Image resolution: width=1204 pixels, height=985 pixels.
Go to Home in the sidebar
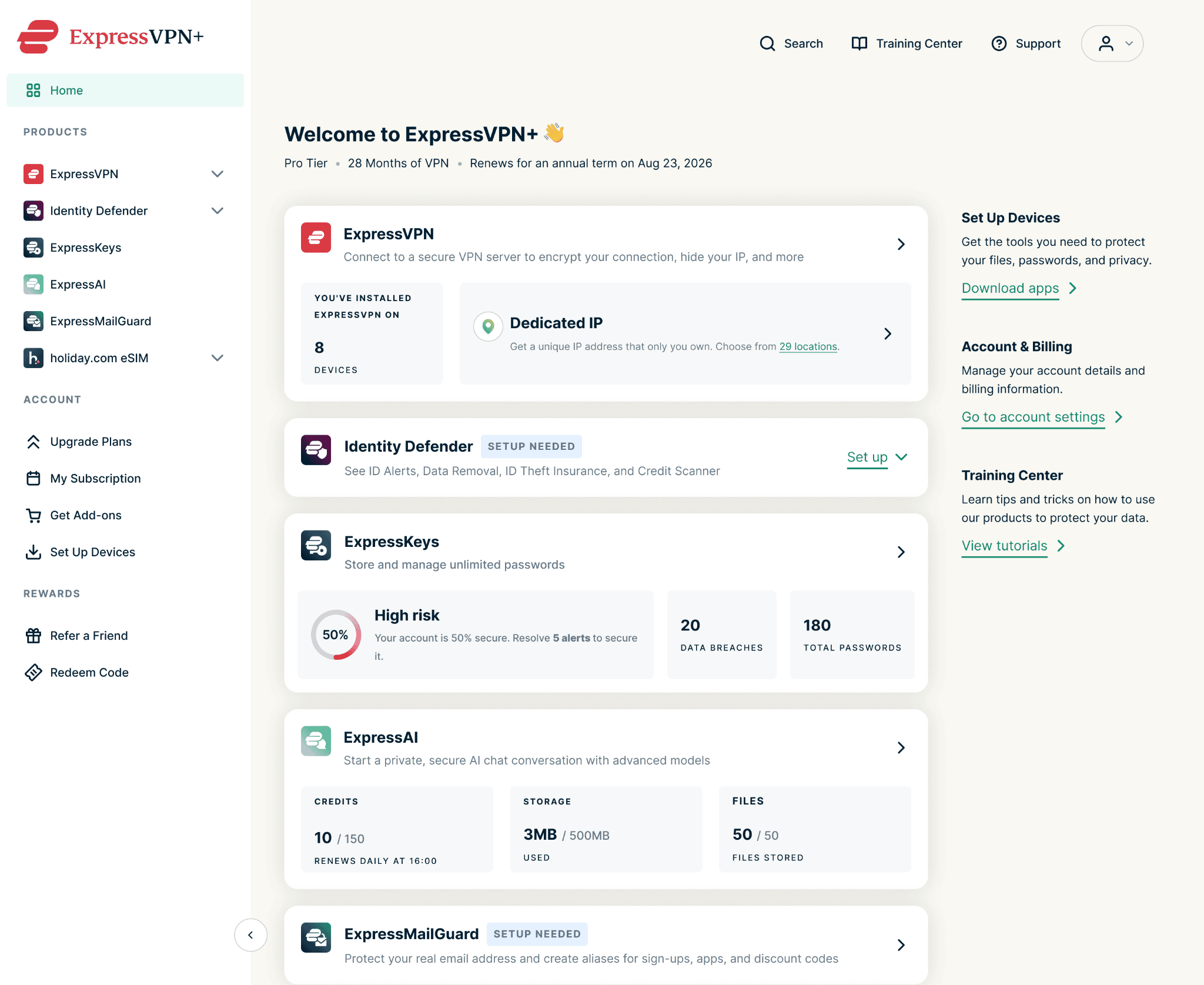click(x=125, y=90)
